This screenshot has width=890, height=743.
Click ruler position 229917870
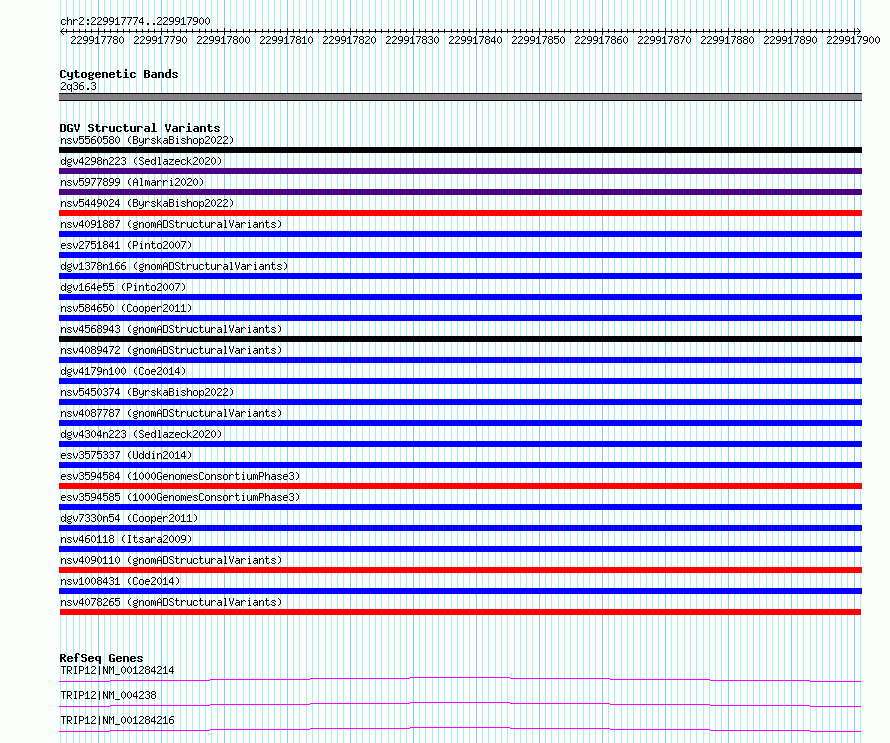pyautogui.click(x=664, y=40)
